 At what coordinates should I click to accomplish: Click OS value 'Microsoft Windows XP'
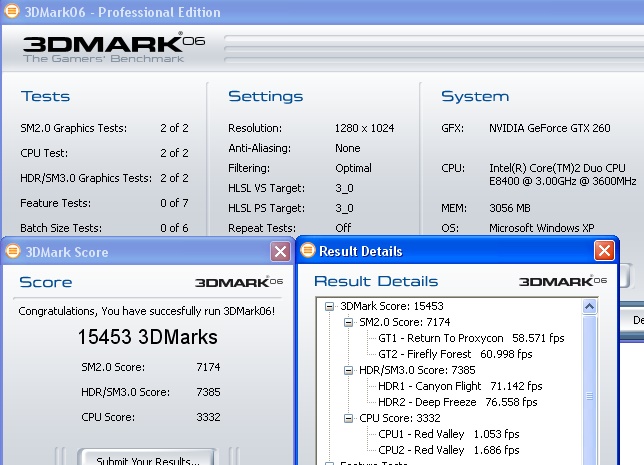click(541, 228)
